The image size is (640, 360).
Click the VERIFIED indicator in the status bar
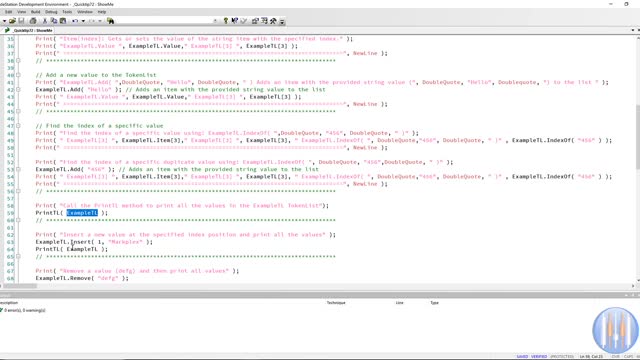pos(539,357)
